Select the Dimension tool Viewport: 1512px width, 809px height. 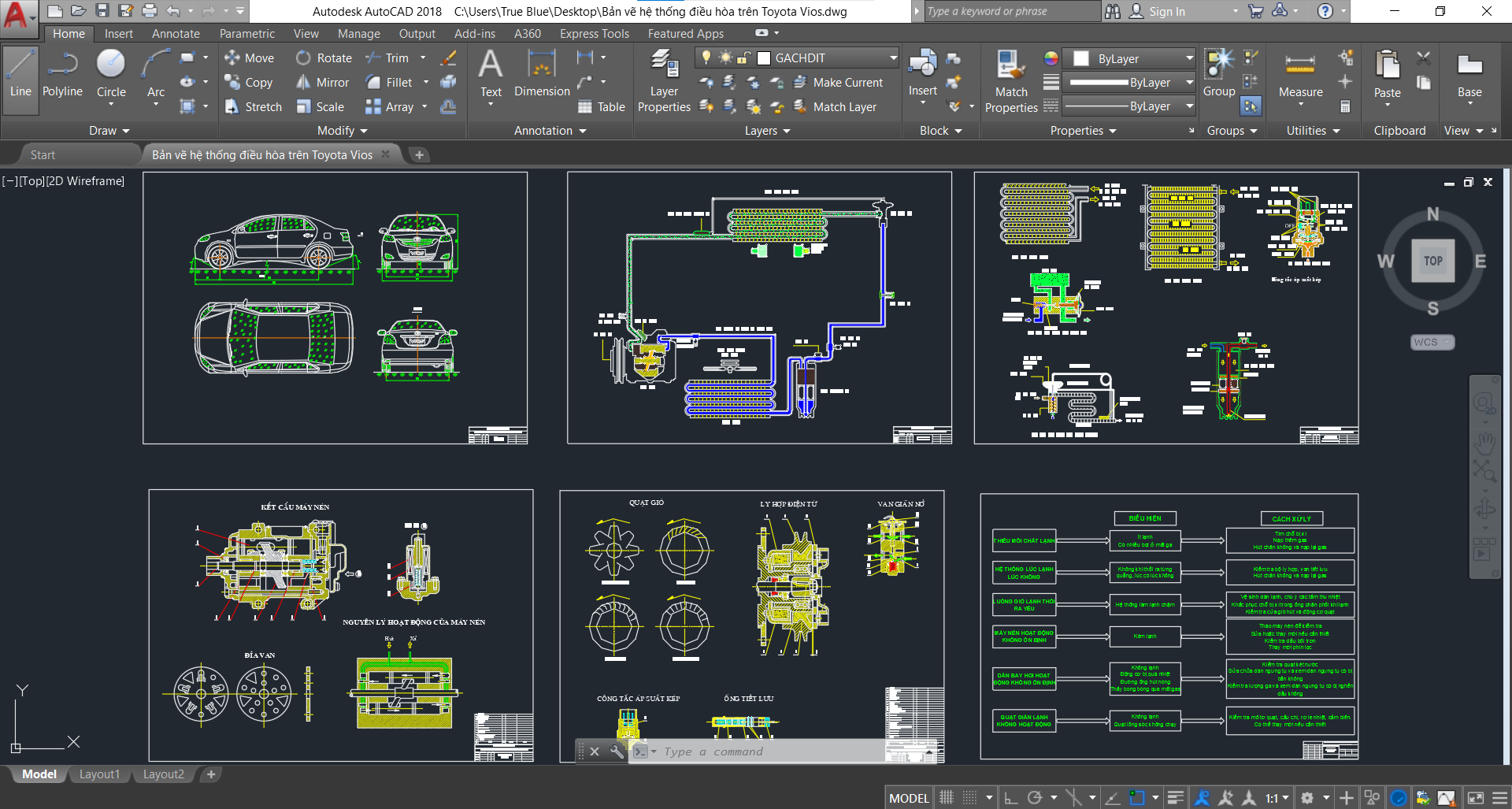click(542, 73)
